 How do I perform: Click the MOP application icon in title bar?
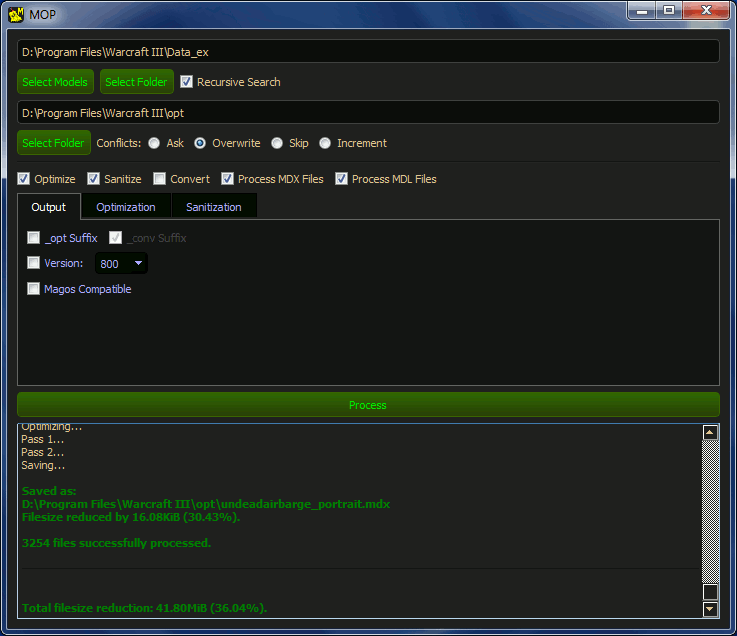16,14
